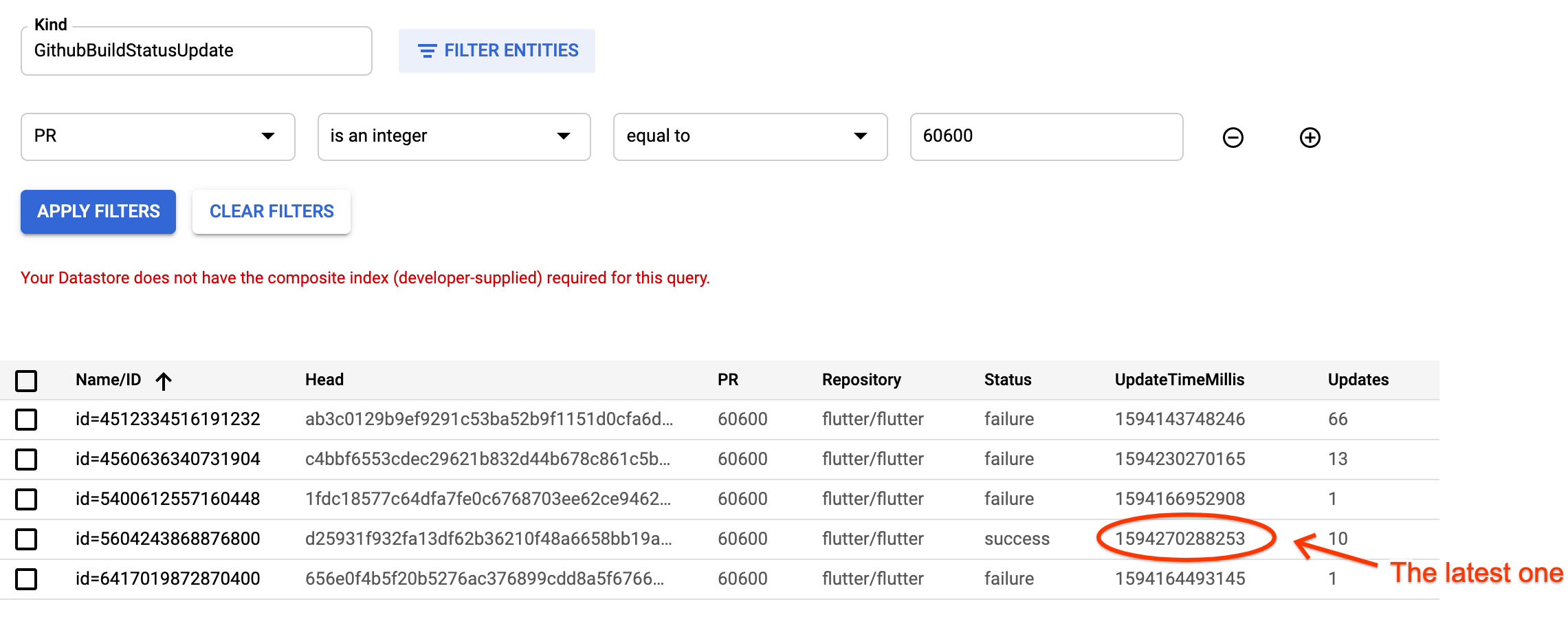The width and height of the screenshot is (1568, 637).
Task: Click the UpdateTimeMillis column header
Action: (1178, 380)
